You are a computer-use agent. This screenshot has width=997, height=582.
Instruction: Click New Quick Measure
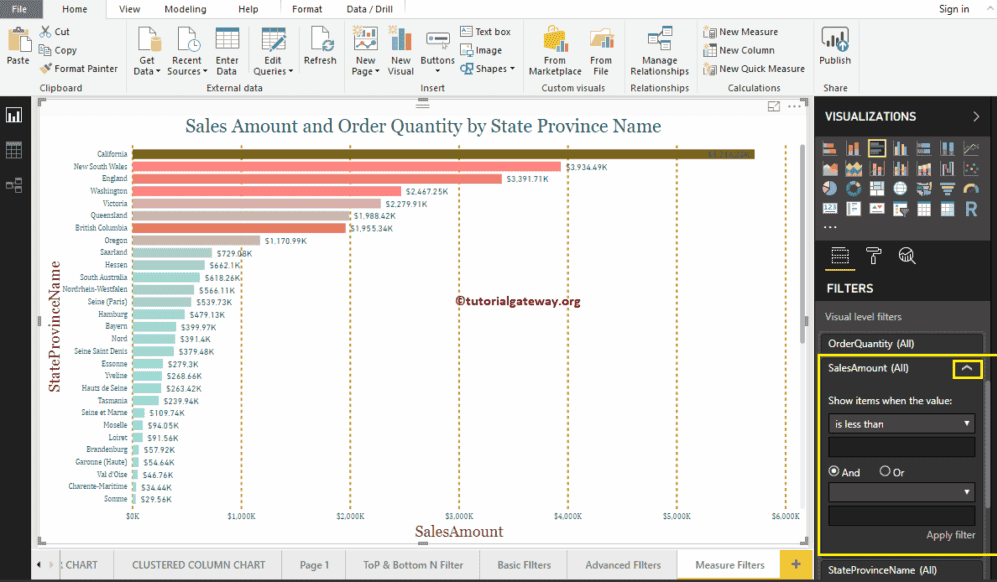(754, 69)
